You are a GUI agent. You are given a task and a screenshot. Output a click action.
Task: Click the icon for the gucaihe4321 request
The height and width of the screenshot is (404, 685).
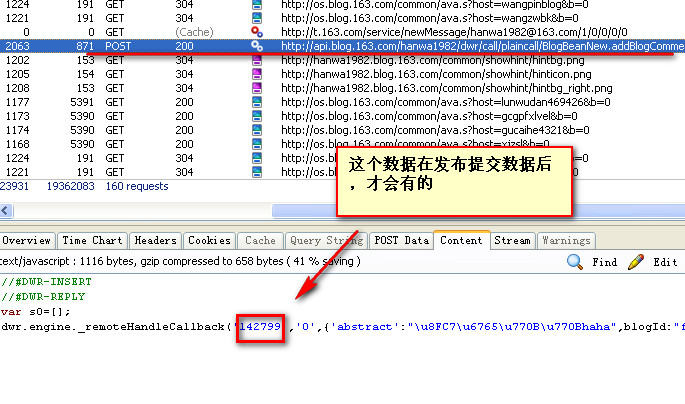click(257, 130)
